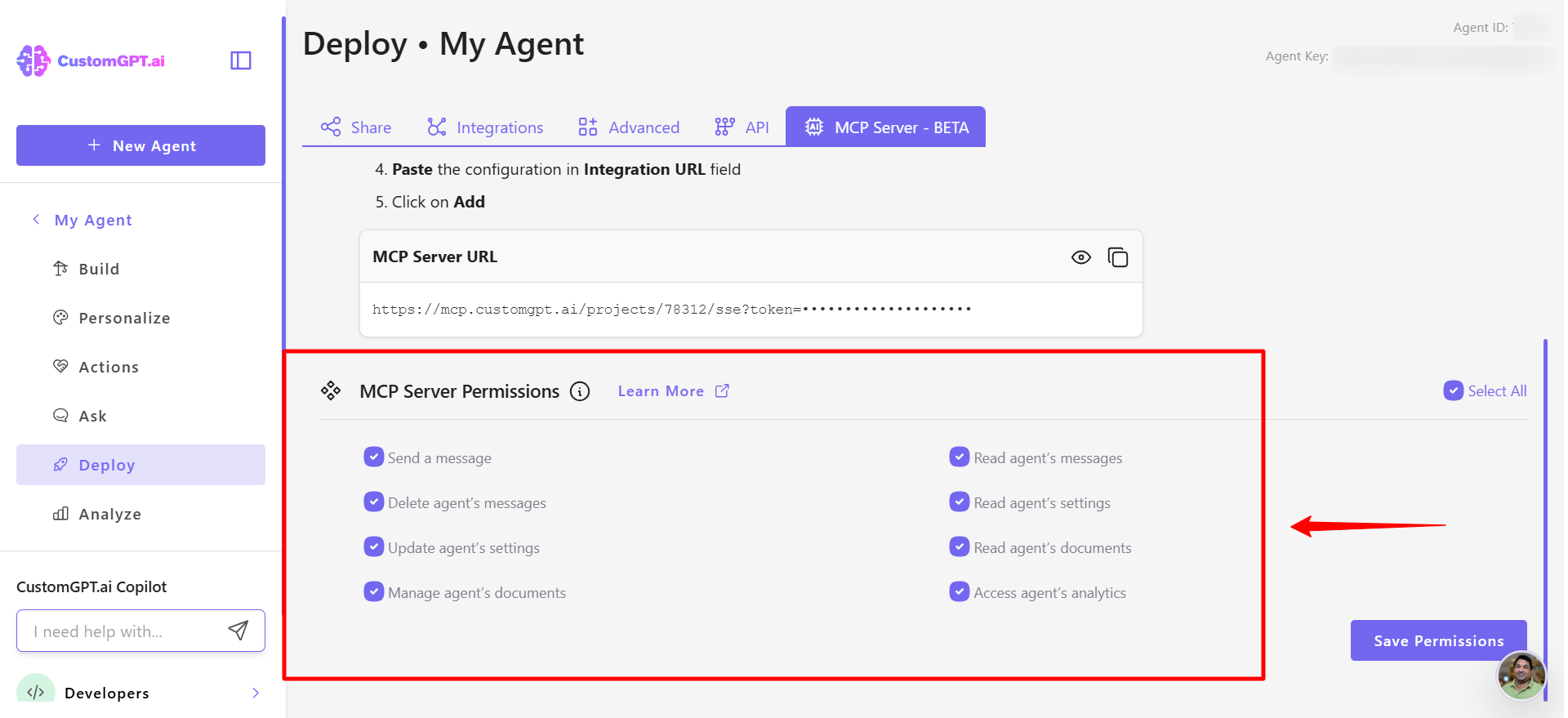Switch to the Share tab

pos(355,127)
